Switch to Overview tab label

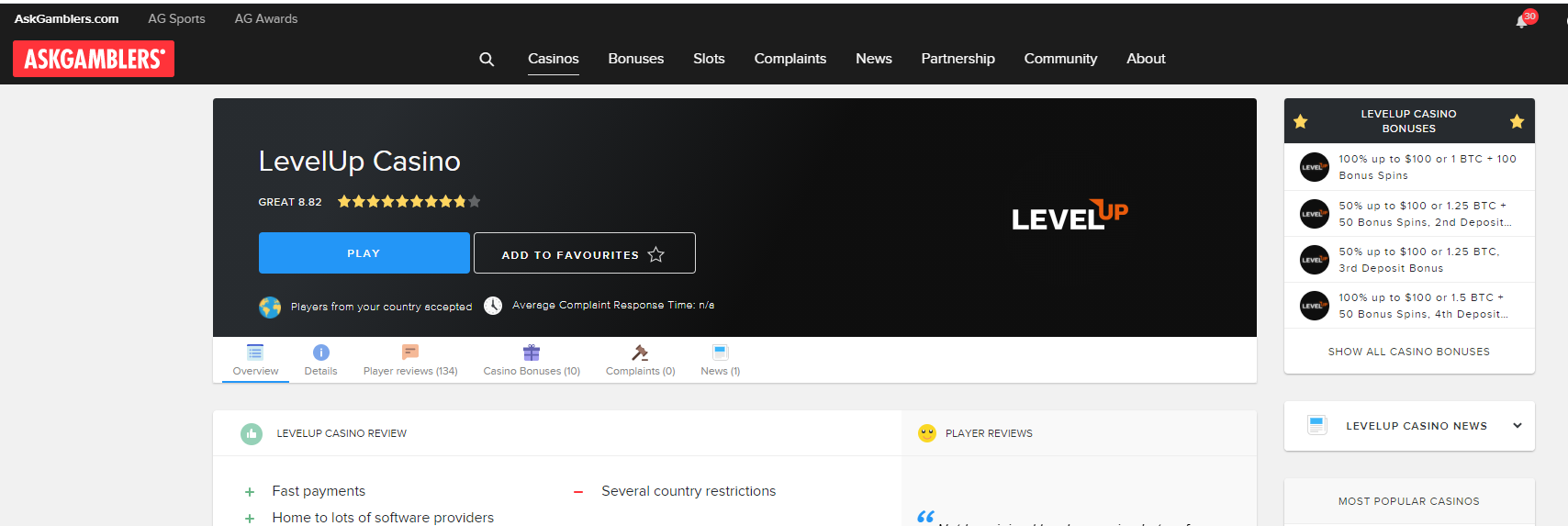coord(255,371)
